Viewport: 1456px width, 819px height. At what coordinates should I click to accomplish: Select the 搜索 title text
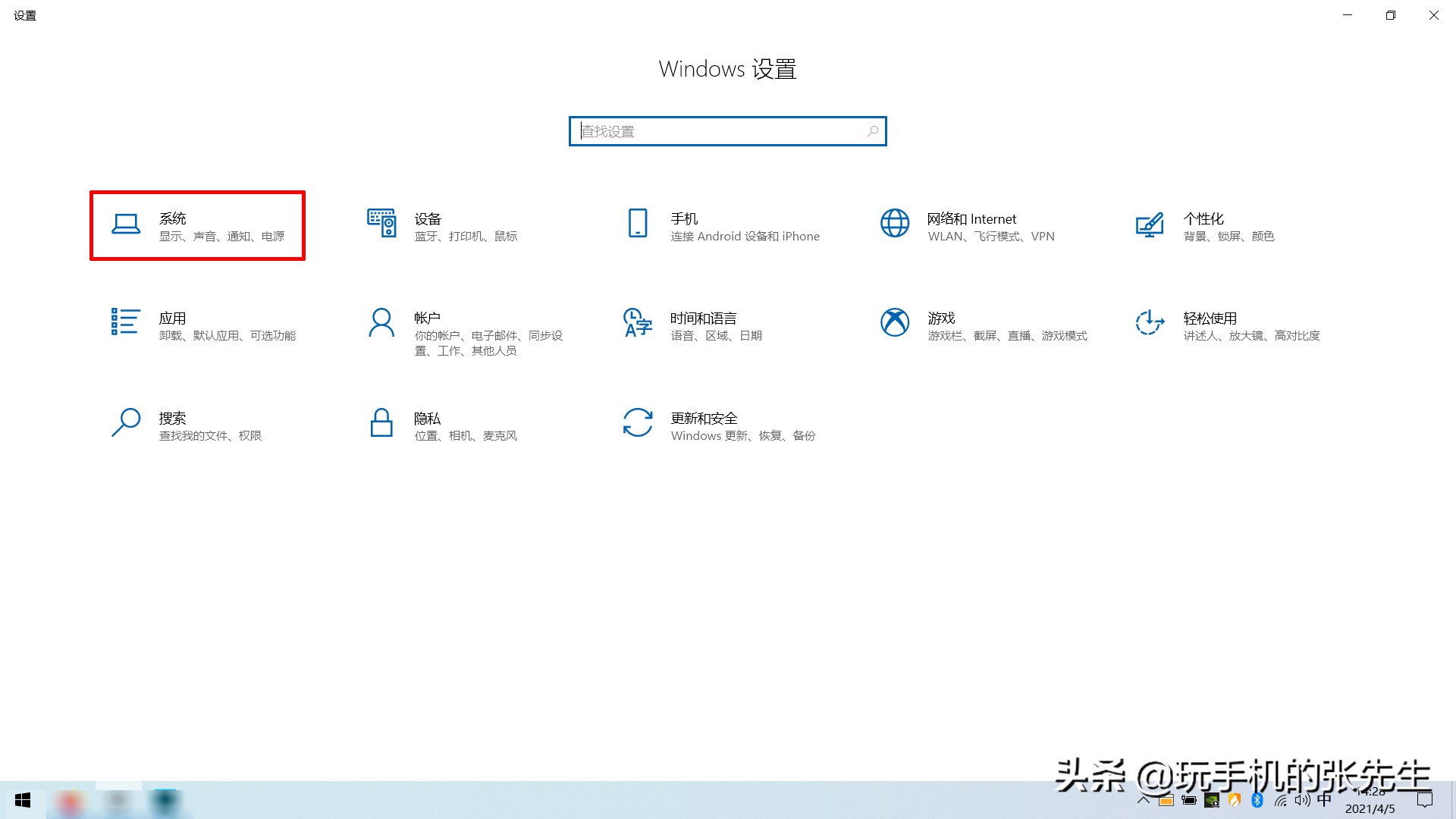[172, 418]
